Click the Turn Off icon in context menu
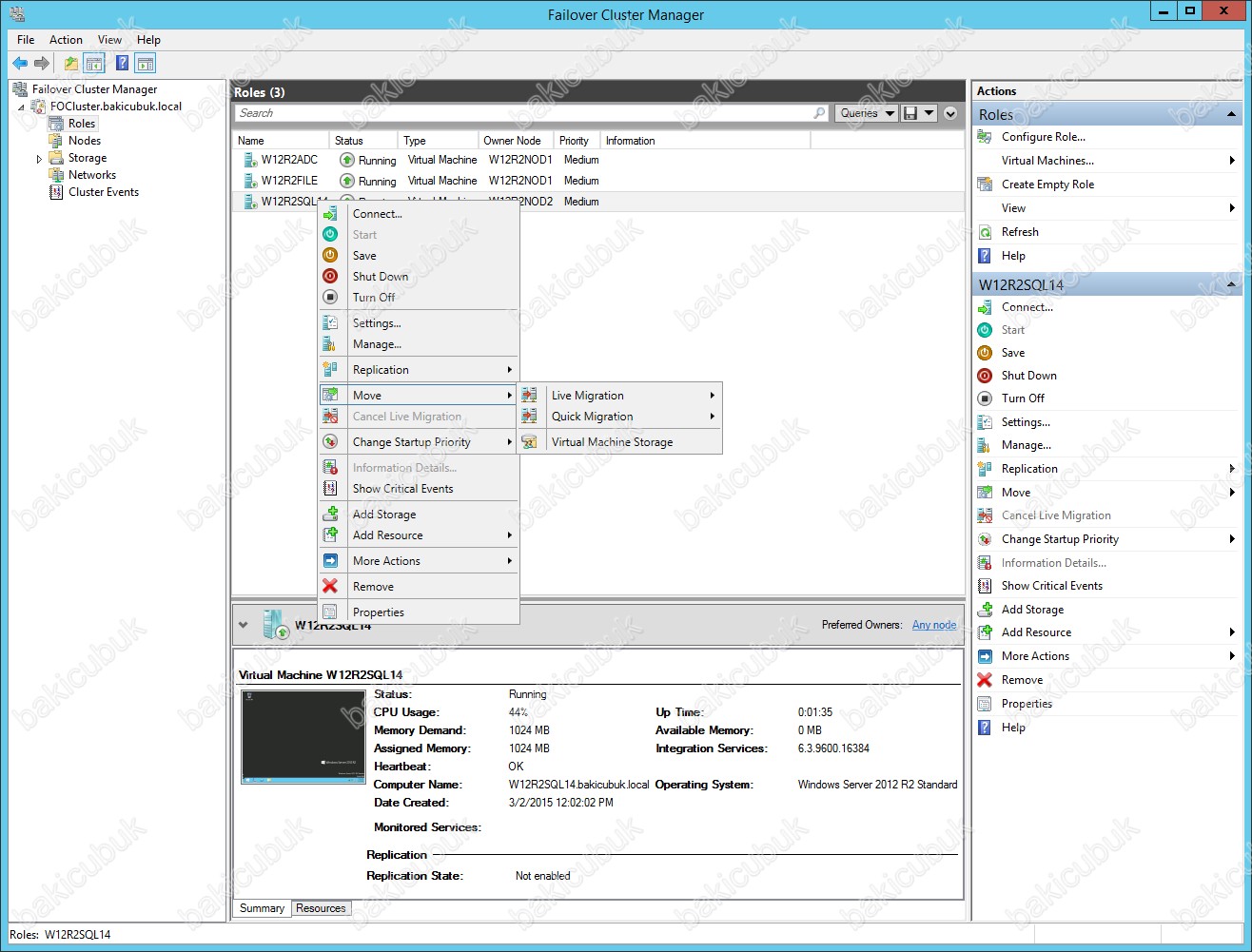The height and width of the screenshot is (952, 1252). point(330,298)
